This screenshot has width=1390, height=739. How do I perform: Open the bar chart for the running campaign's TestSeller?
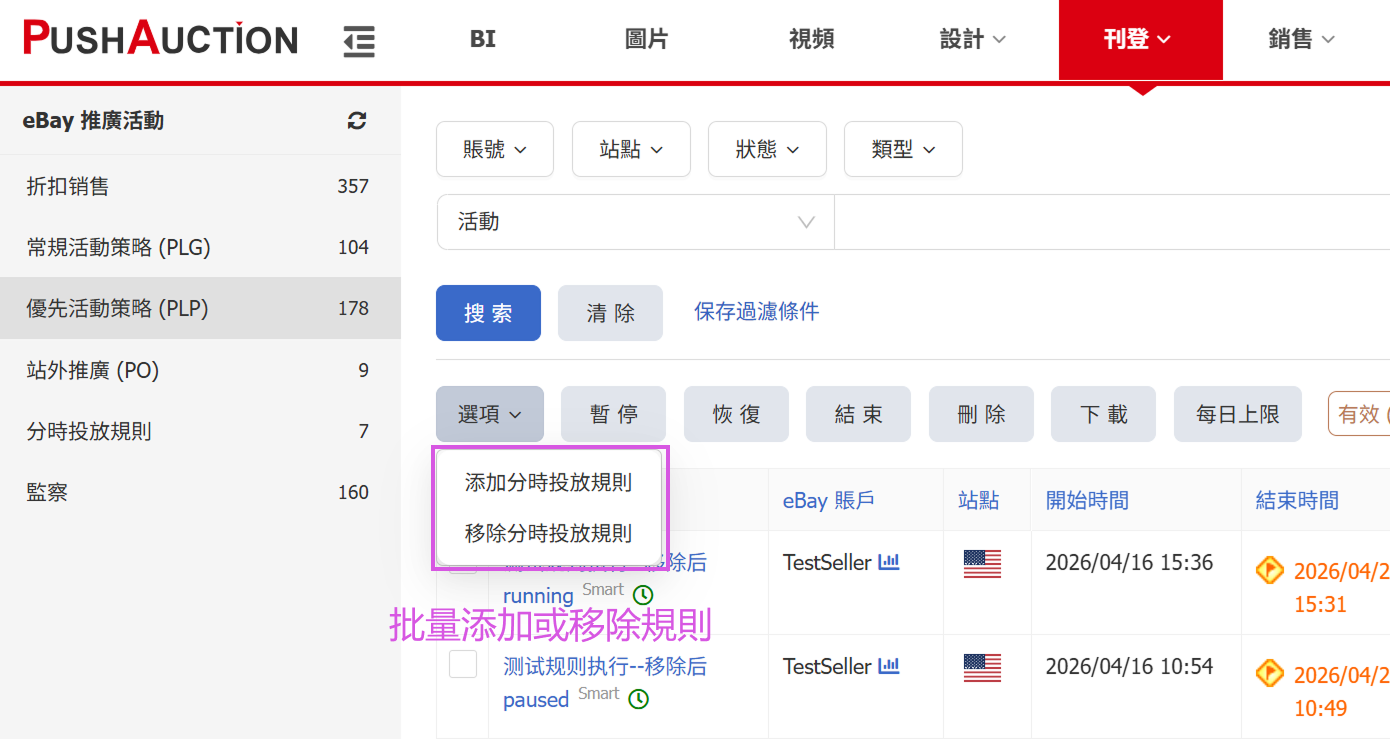pyautogui.click(x=888, y=563)
